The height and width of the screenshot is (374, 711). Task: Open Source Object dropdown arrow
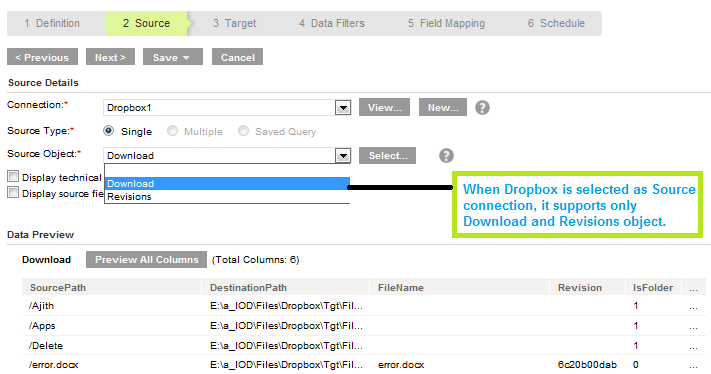point(343,156)
